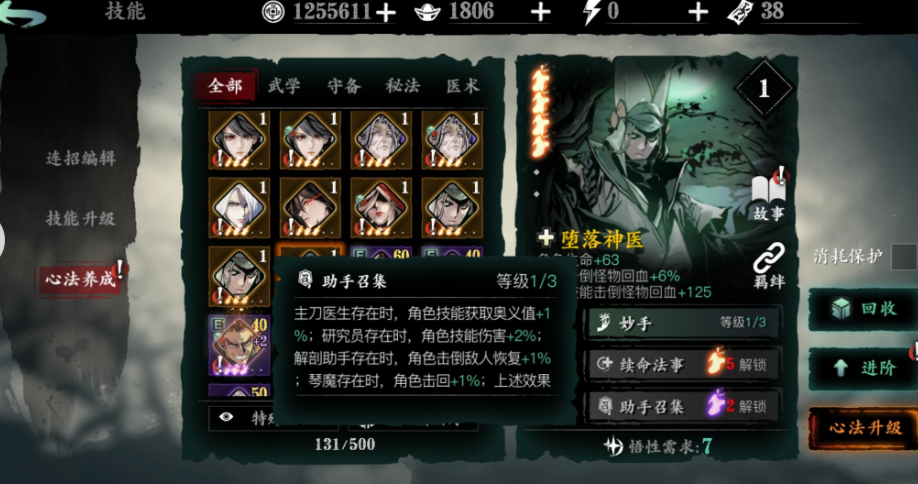The image size is (918, 484).
Task: Click the 心法升级 button
Action: (864, 428)
